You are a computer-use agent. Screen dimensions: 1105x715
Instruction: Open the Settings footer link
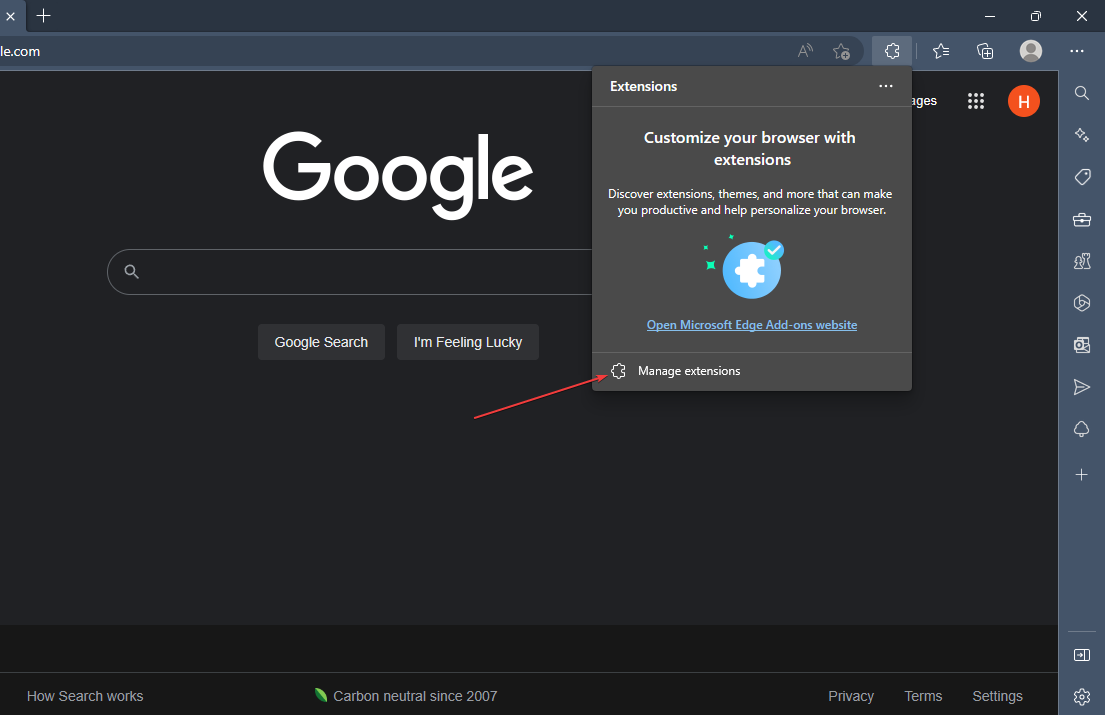point(997,696)
